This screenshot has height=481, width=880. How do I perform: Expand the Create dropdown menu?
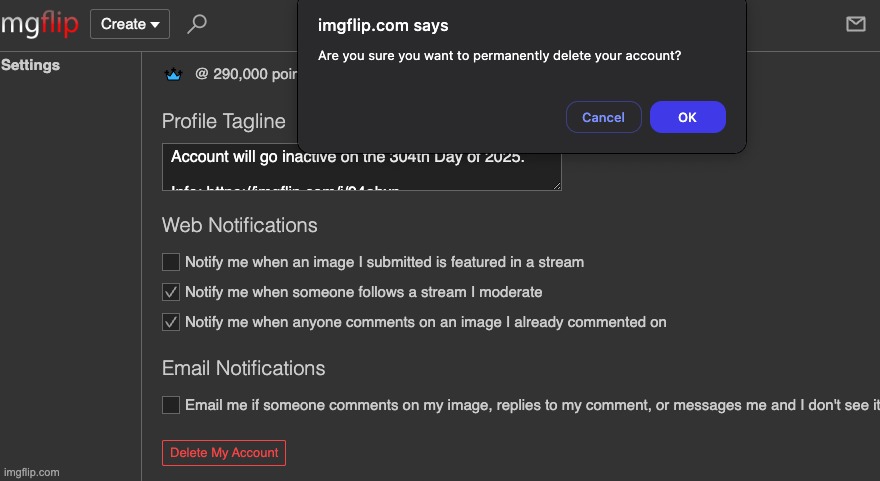pos(130,24)
